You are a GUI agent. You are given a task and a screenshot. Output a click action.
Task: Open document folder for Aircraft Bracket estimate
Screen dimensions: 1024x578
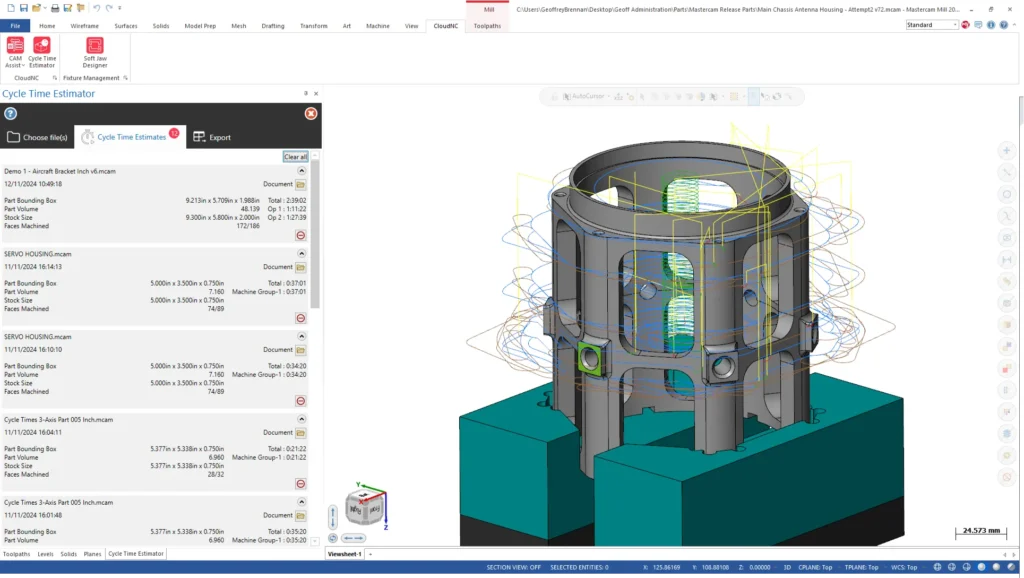(300, 185)
